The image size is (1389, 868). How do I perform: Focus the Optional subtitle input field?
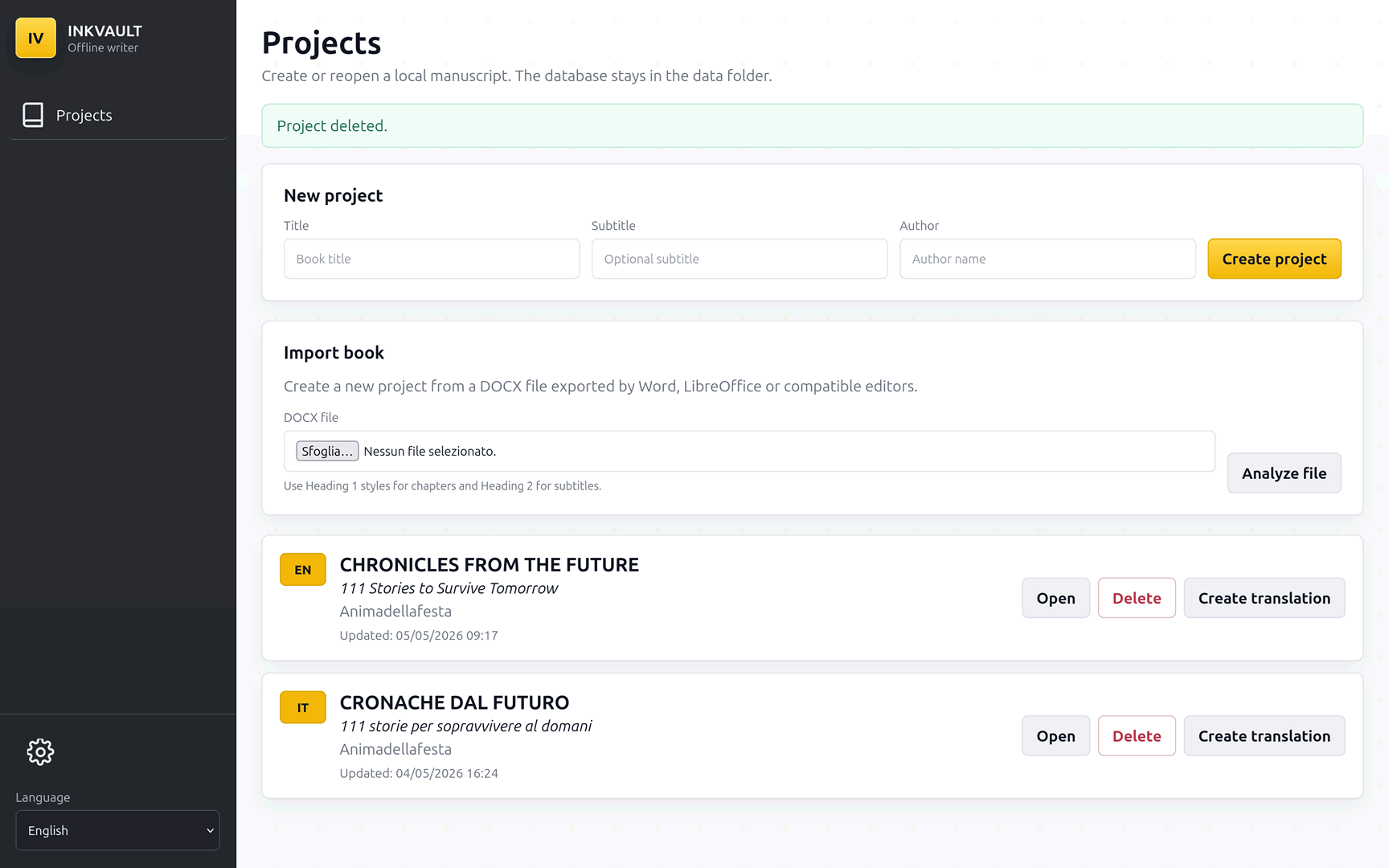(740, 259)
